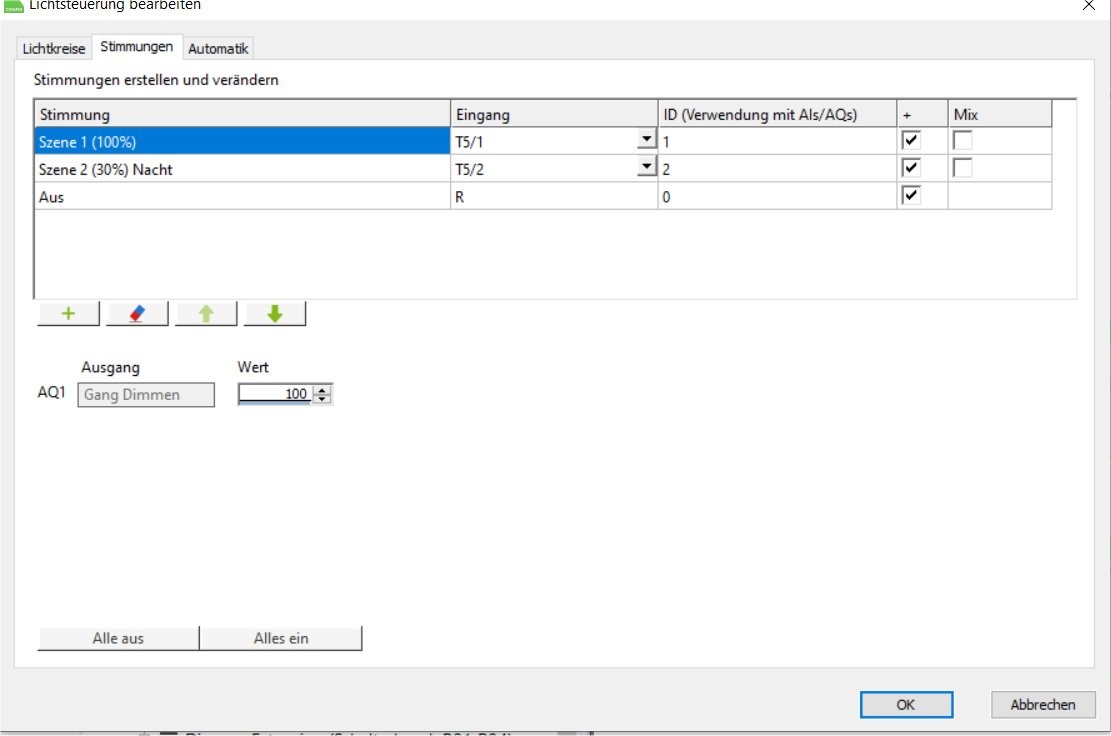Enable Mix for Szene 1 (100%)
Screen dimensions: 1111x736
pos(962,140)
